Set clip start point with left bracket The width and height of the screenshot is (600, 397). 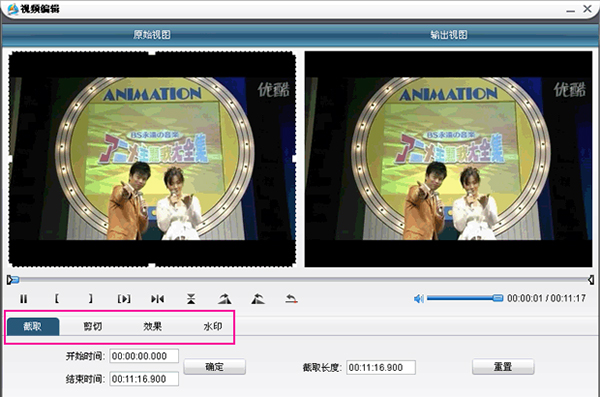57,299
